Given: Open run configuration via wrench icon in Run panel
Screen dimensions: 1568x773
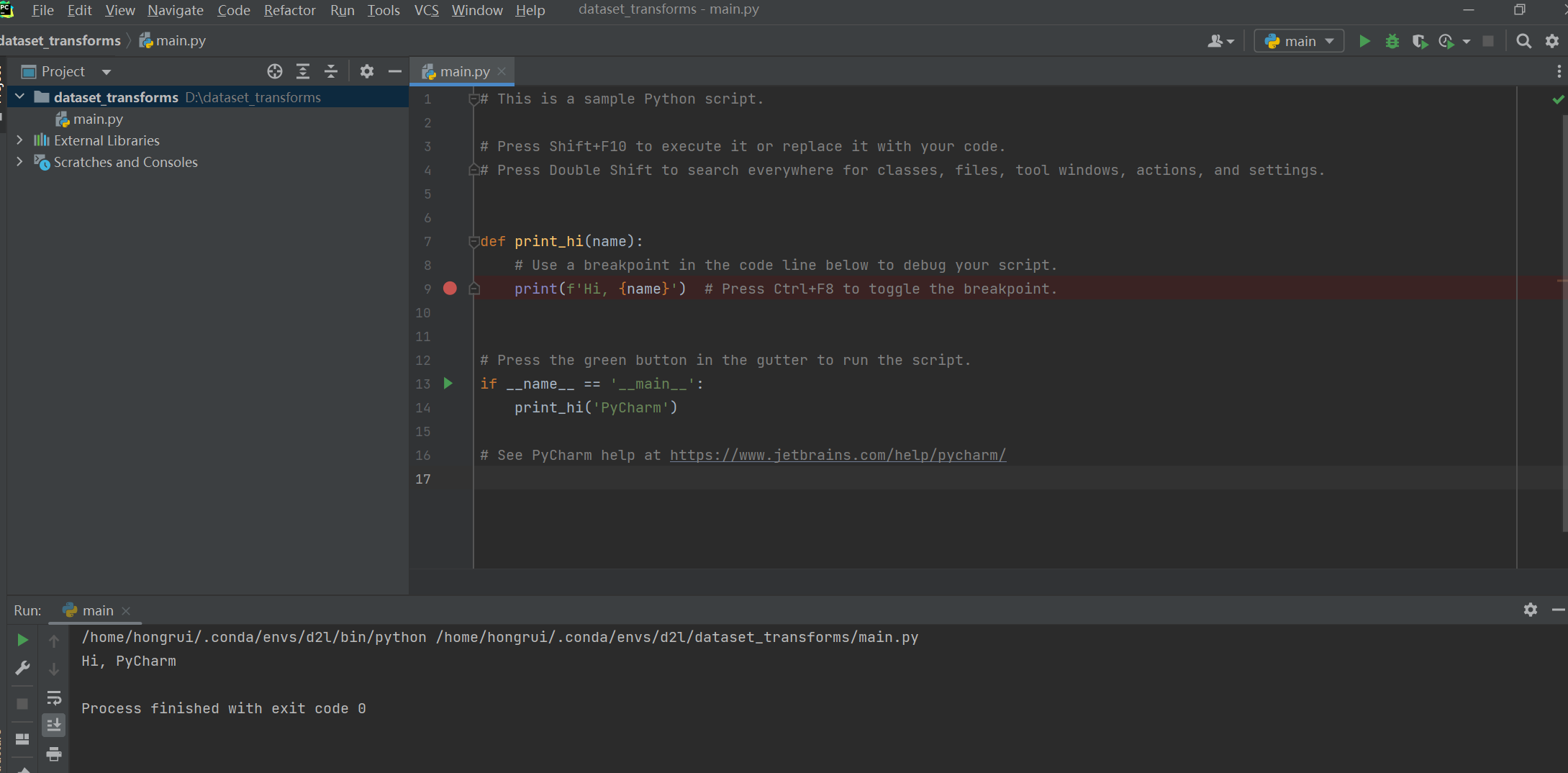Looking at the screenshot, I should point(22,669).
